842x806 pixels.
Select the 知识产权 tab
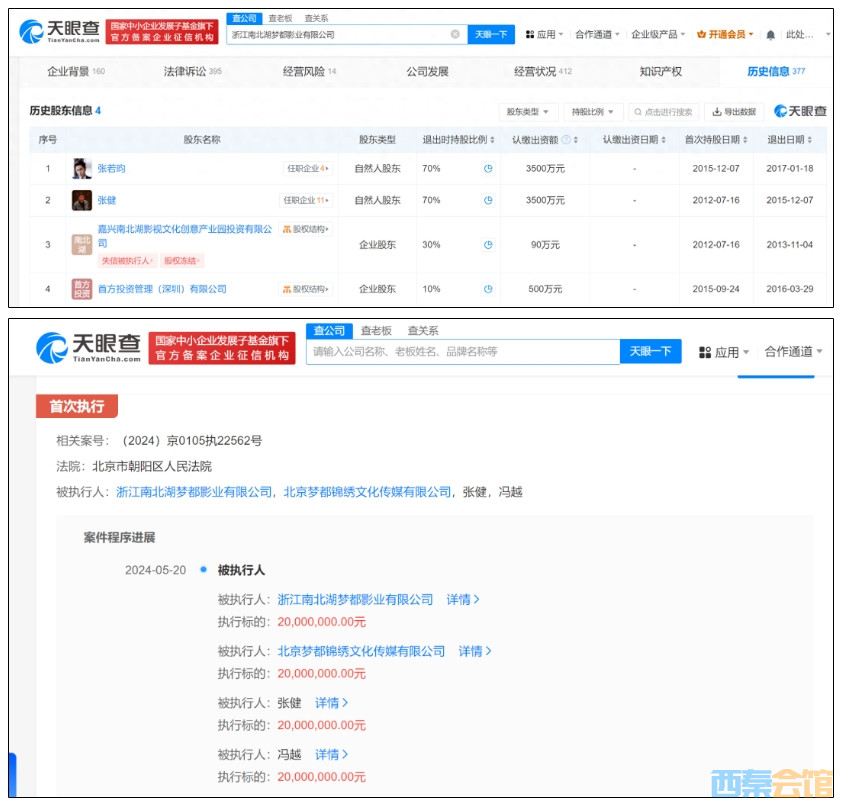[660, 72]
